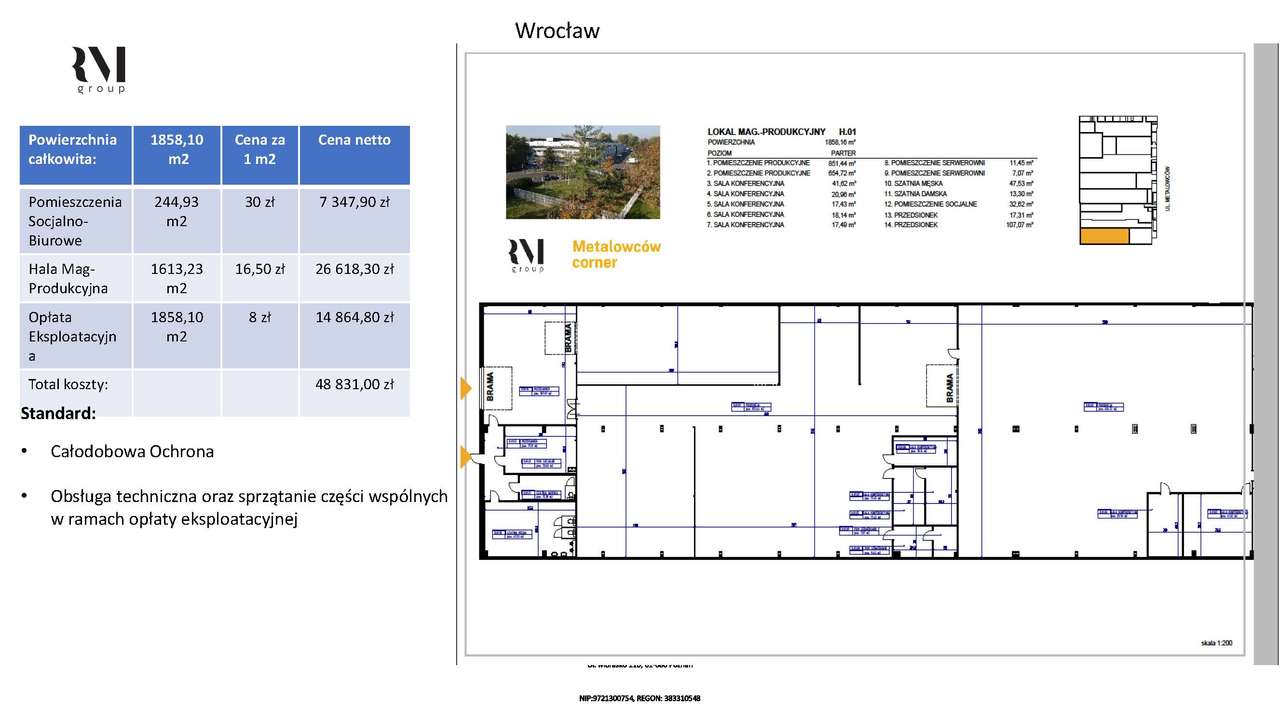Click the "Metalowców corner" brand text
Image resolution: width=1280 pixels, height=720 pixels.
(616, 254)
